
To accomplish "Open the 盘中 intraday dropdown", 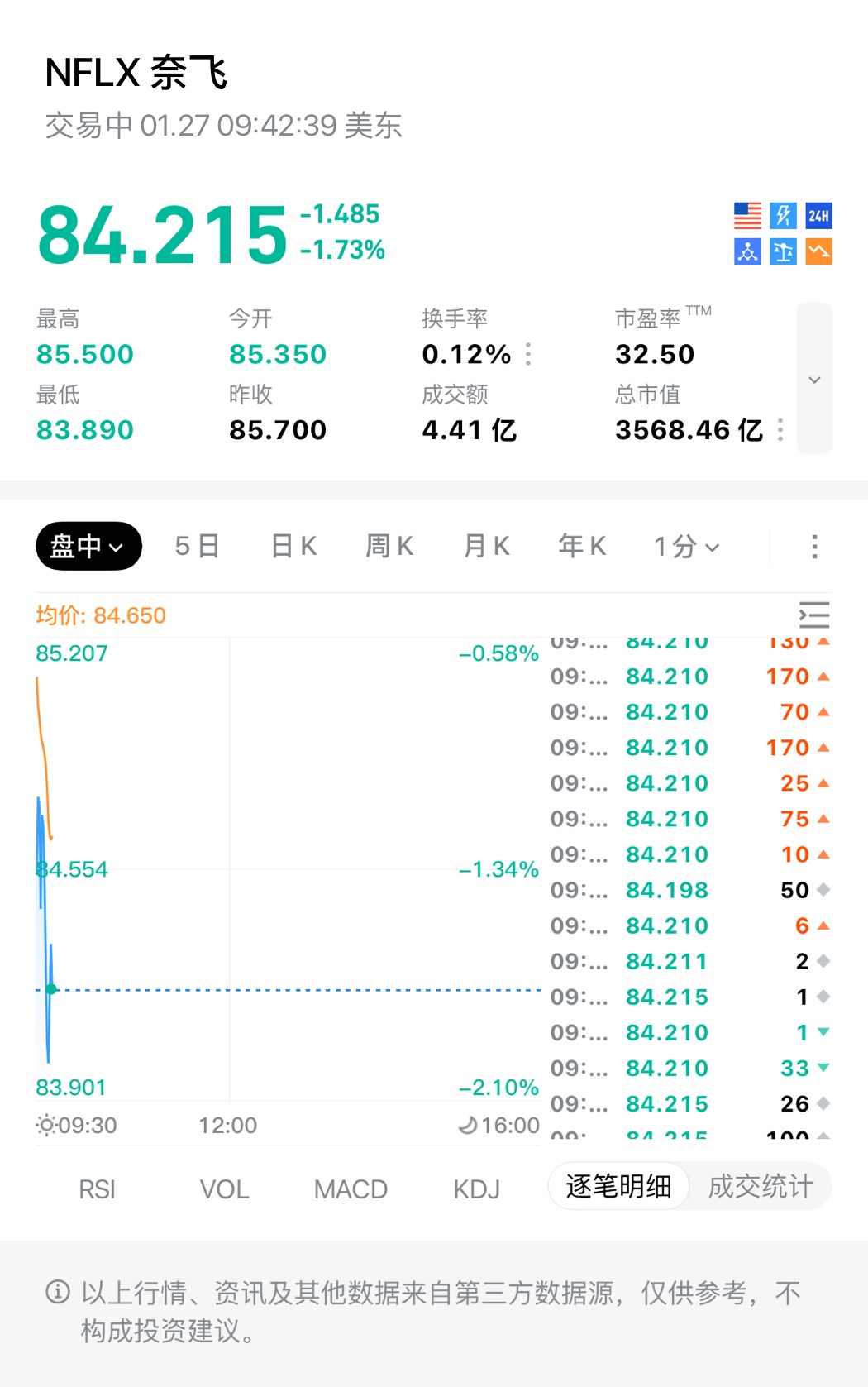I will (x=88, y=547).
